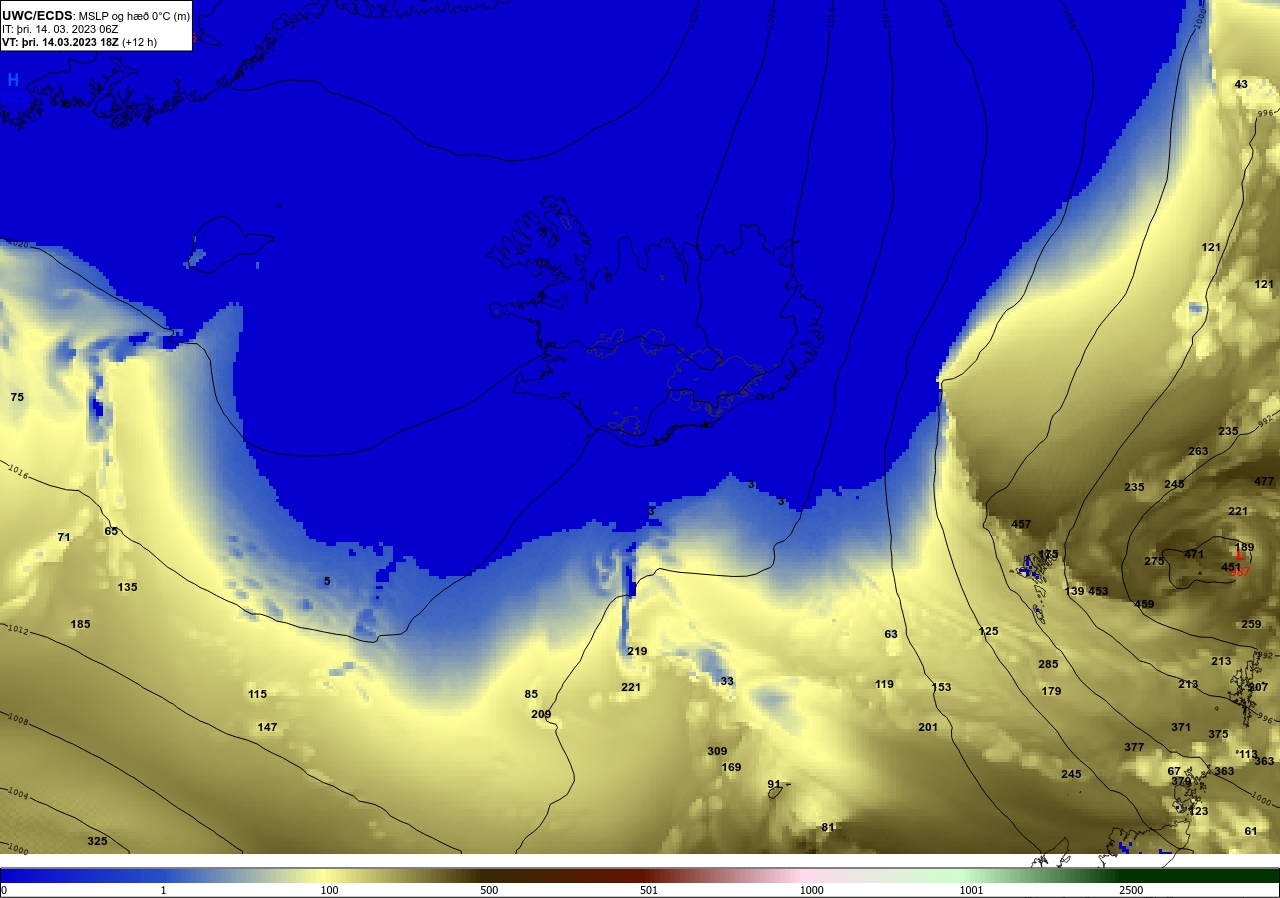Click the height value 325
The image size is (1280, 898).
[x=97, y=841]
